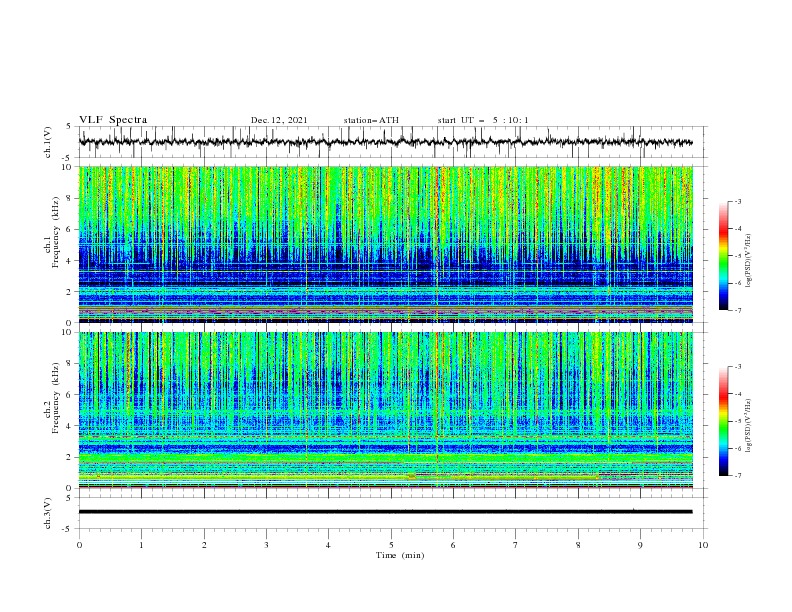Click the ch.2 log(PSD) colorbar label
Image resolution: width=792 pixels, height=612 pixels.
[x=749, y=426]
